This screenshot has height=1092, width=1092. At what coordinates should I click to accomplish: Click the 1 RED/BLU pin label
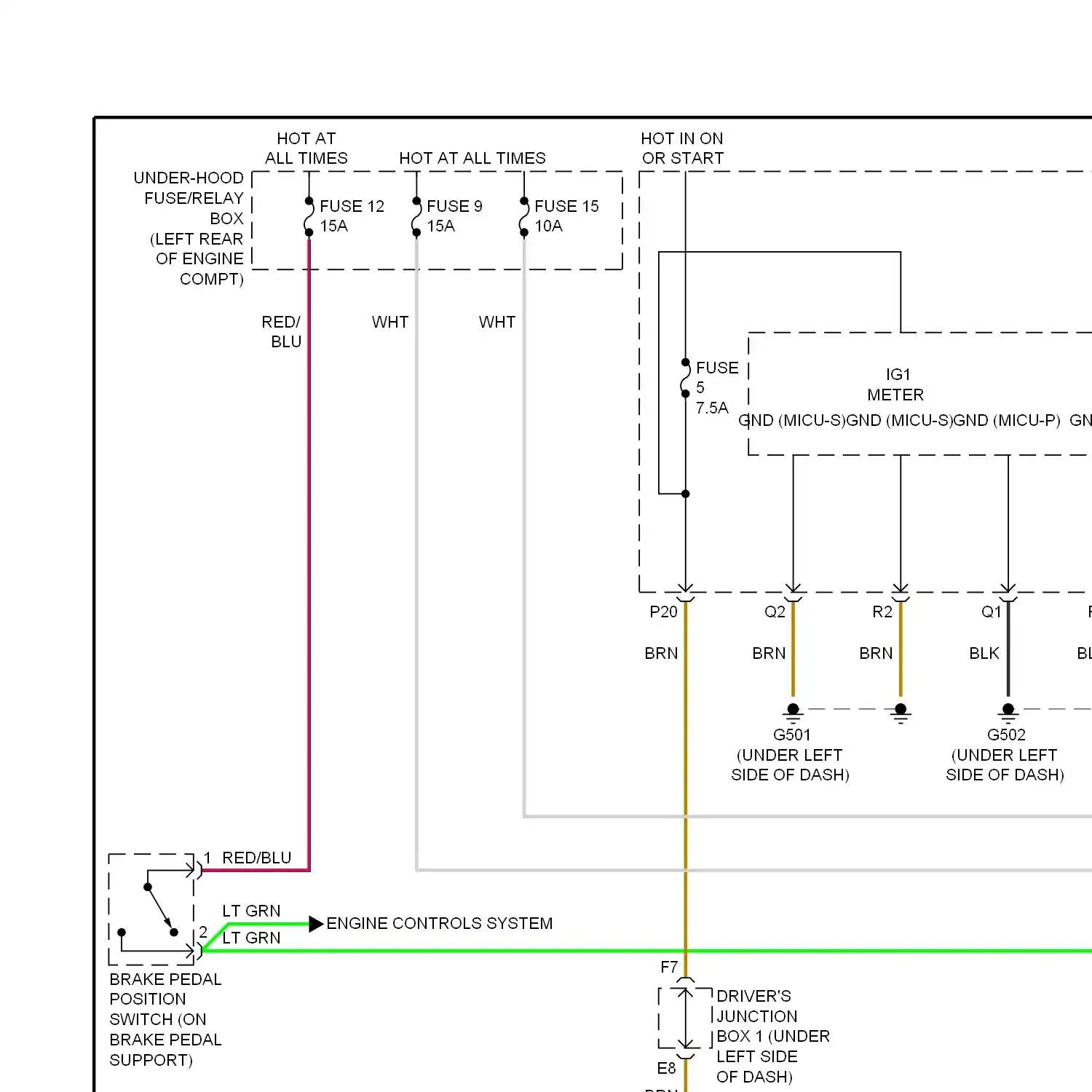tap(248, 858)
